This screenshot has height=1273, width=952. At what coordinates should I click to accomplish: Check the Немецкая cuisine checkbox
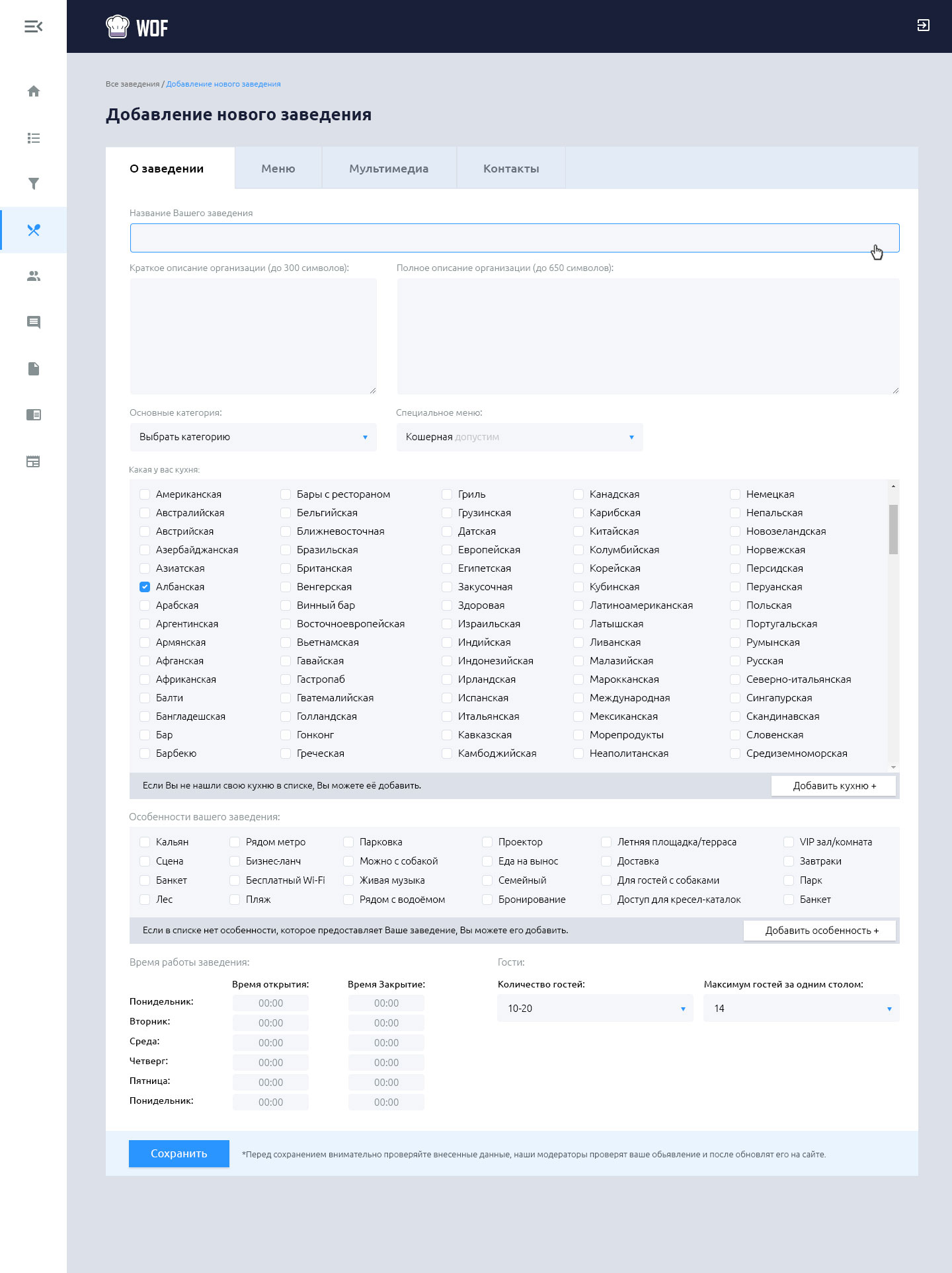click(x=735, y=494)
